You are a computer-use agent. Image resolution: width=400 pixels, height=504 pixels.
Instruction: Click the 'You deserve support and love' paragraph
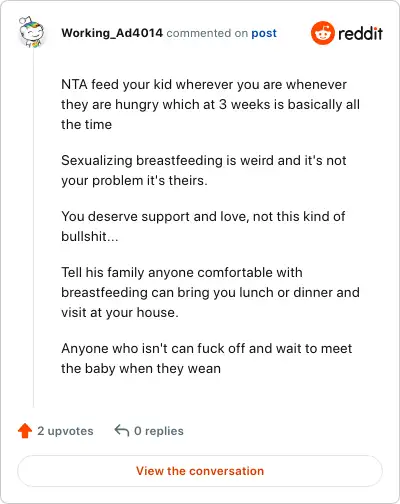203,226
